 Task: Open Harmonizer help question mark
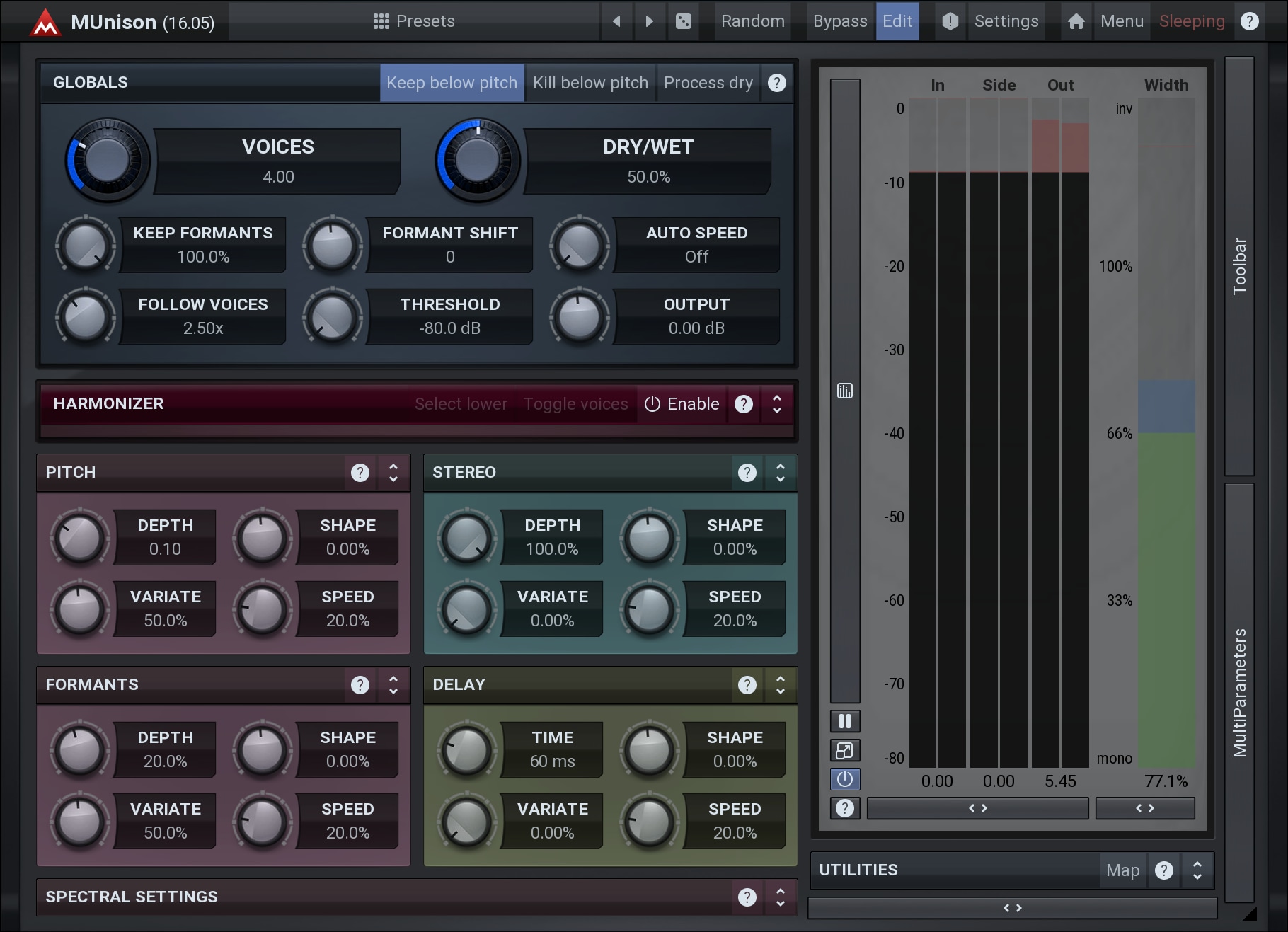click(x=743, y=404)
